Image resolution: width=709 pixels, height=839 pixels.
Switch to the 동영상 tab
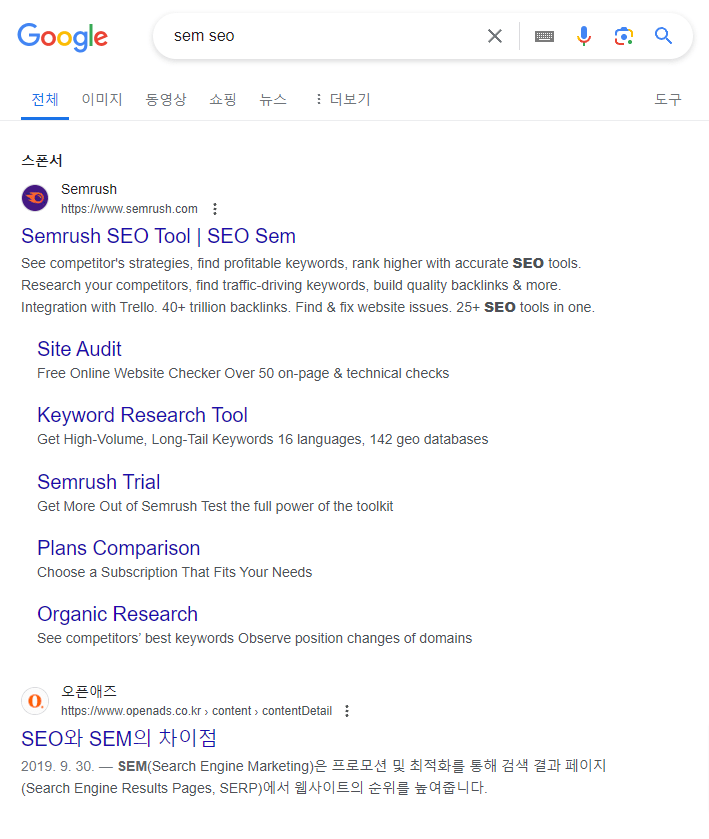click(x=166, y=100)
